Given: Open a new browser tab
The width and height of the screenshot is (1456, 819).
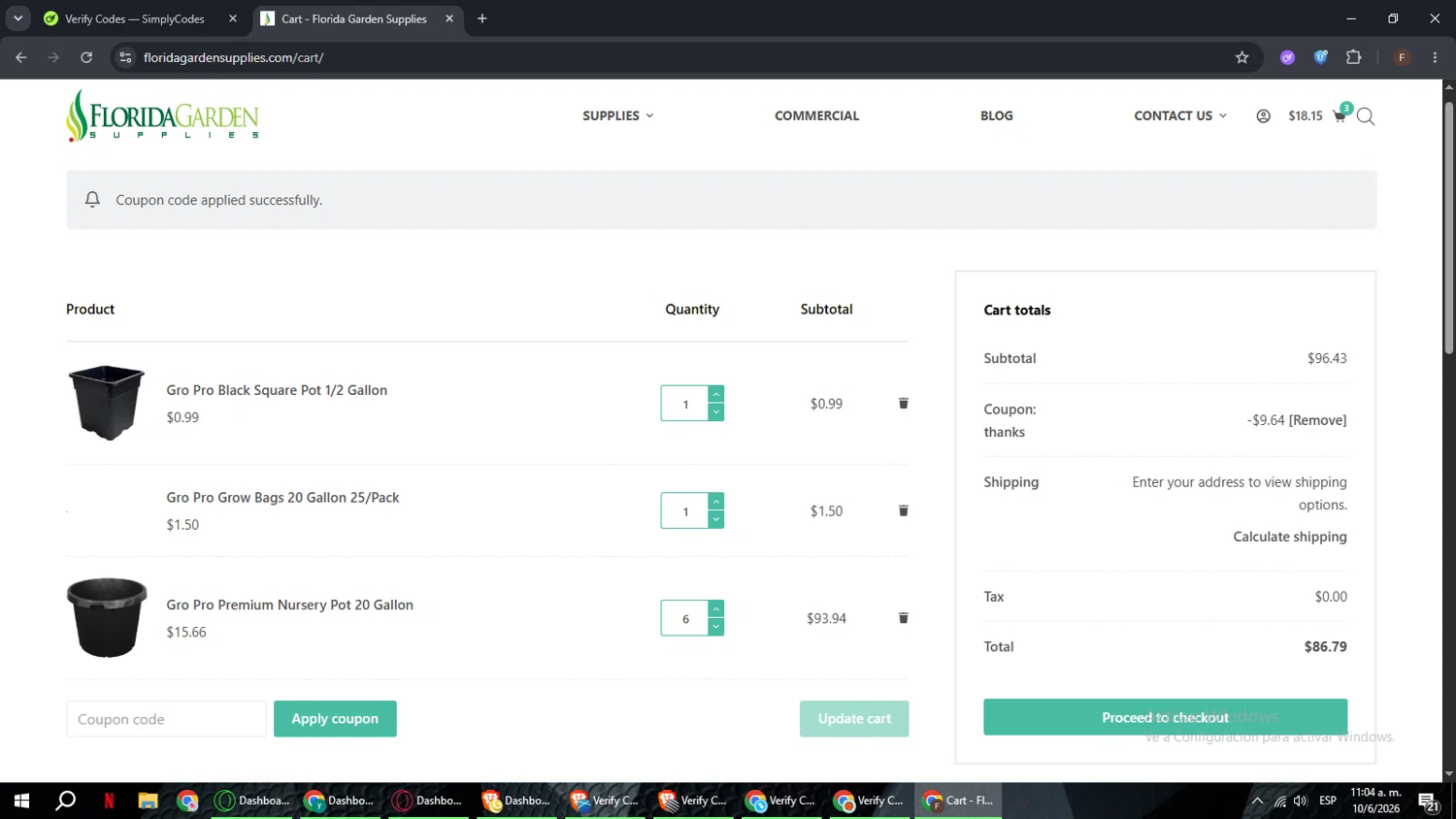Looking at the screenshot, I should tap(482, 18).
